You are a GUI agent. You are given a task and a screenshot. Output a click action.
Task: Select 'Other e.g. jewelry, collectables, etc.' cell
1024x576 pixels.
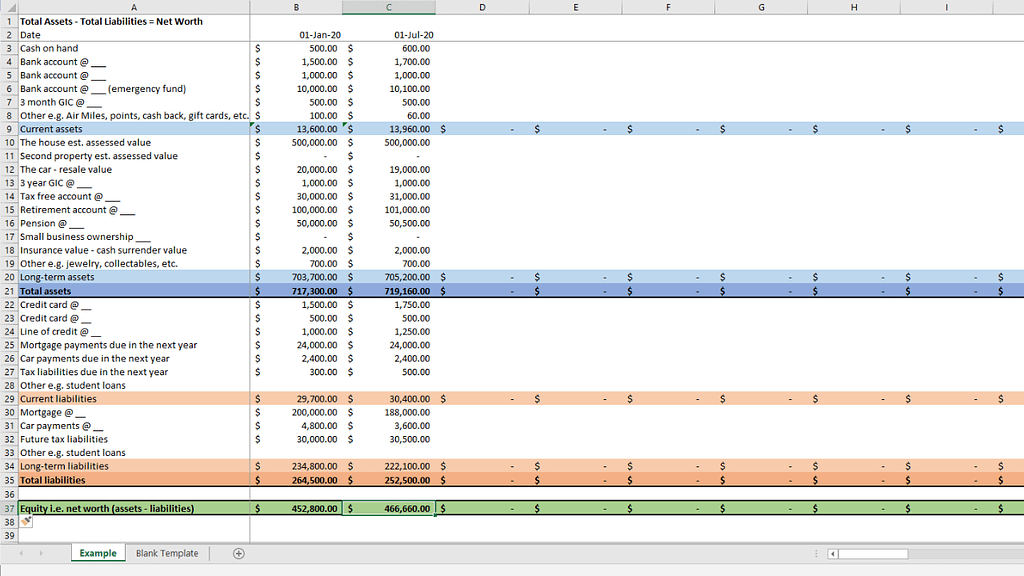click(x=134, y=263)
